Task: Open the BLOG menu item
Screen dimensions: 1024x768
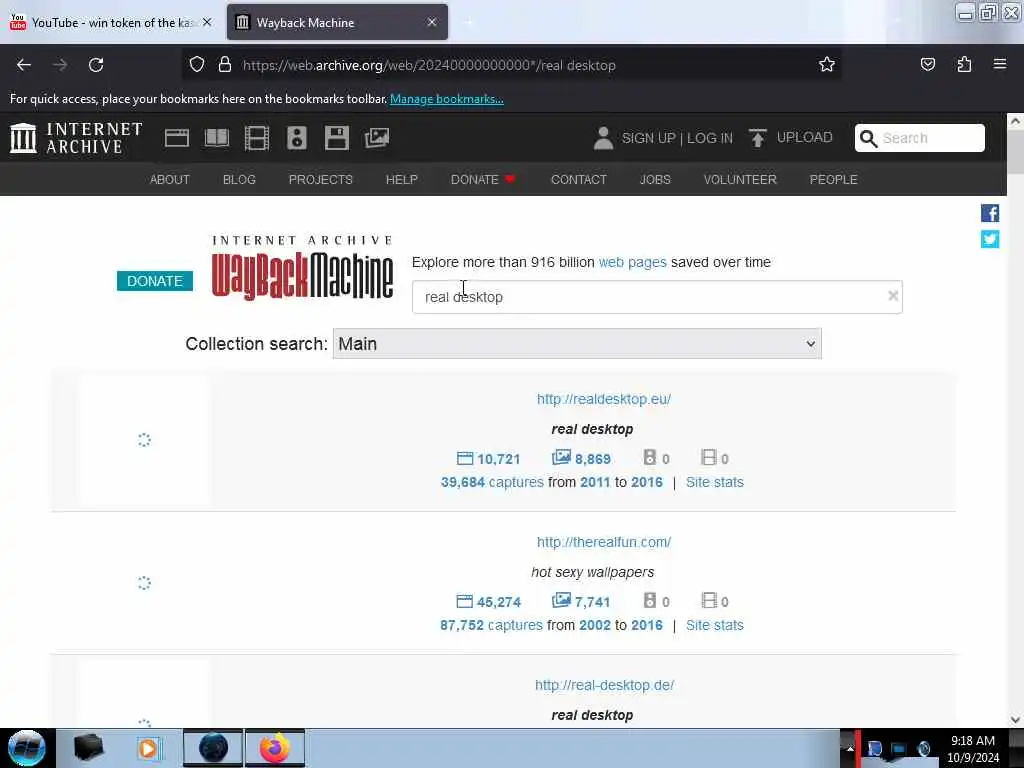Action: [239, 180]
